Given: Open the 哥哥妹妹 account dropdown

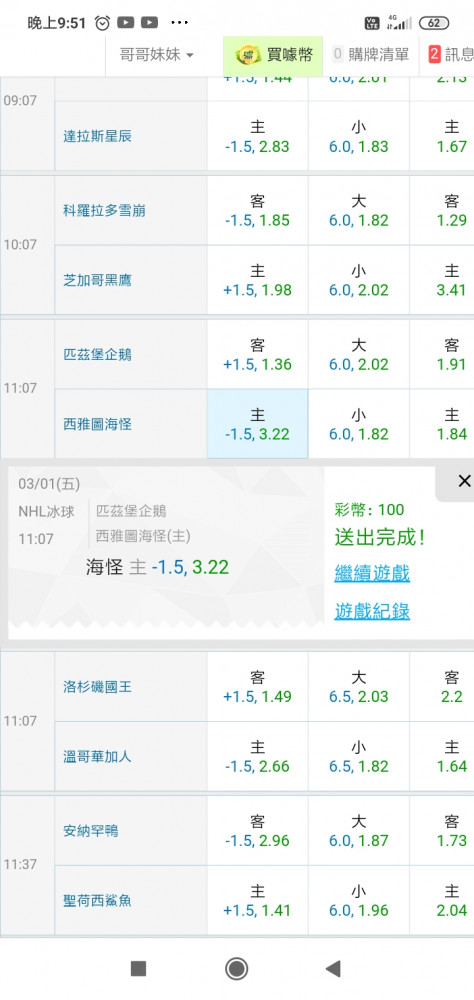Looking at the screenshot, I should [x=156, y=55].
